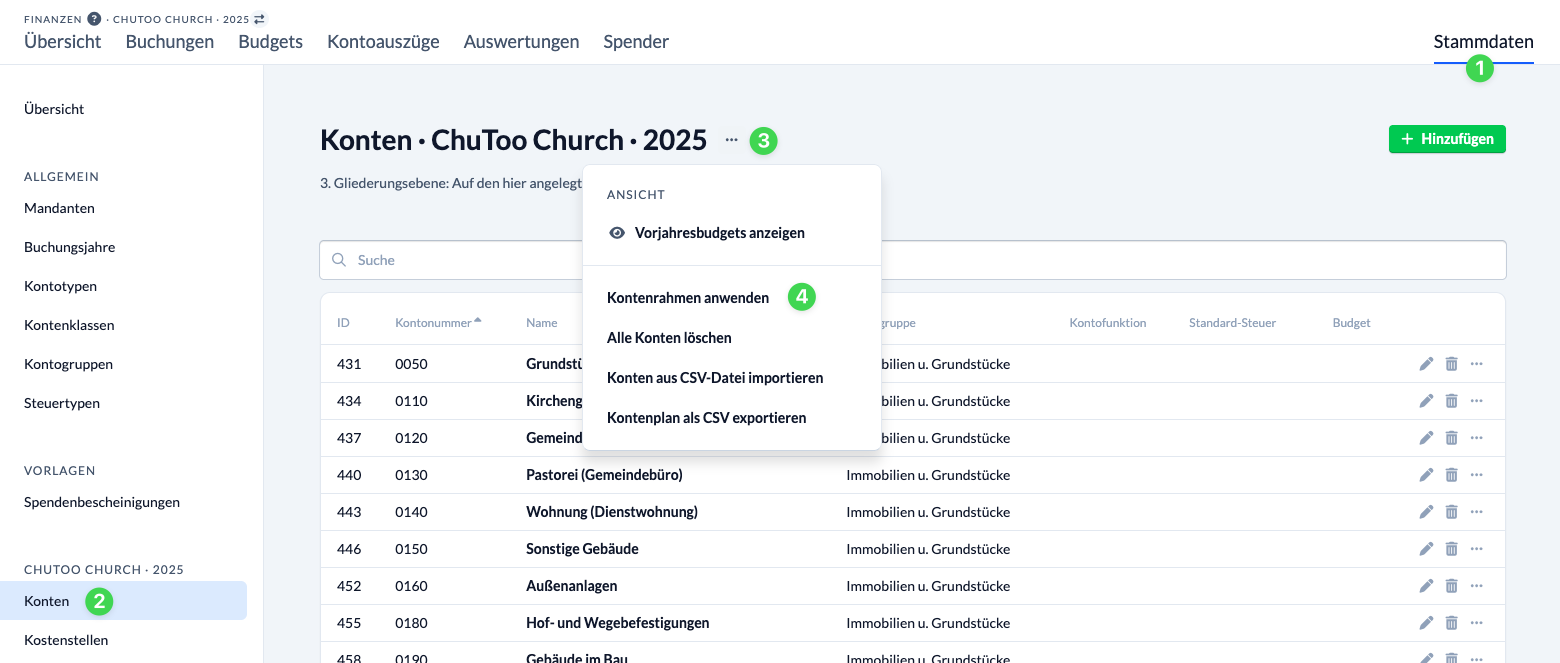Image resolution: width=1560 pixels, height=663 pixels.
Task: Edit Hof- und Wegebefestigungen with pencil icon
Action: (x=1426, y=623)
